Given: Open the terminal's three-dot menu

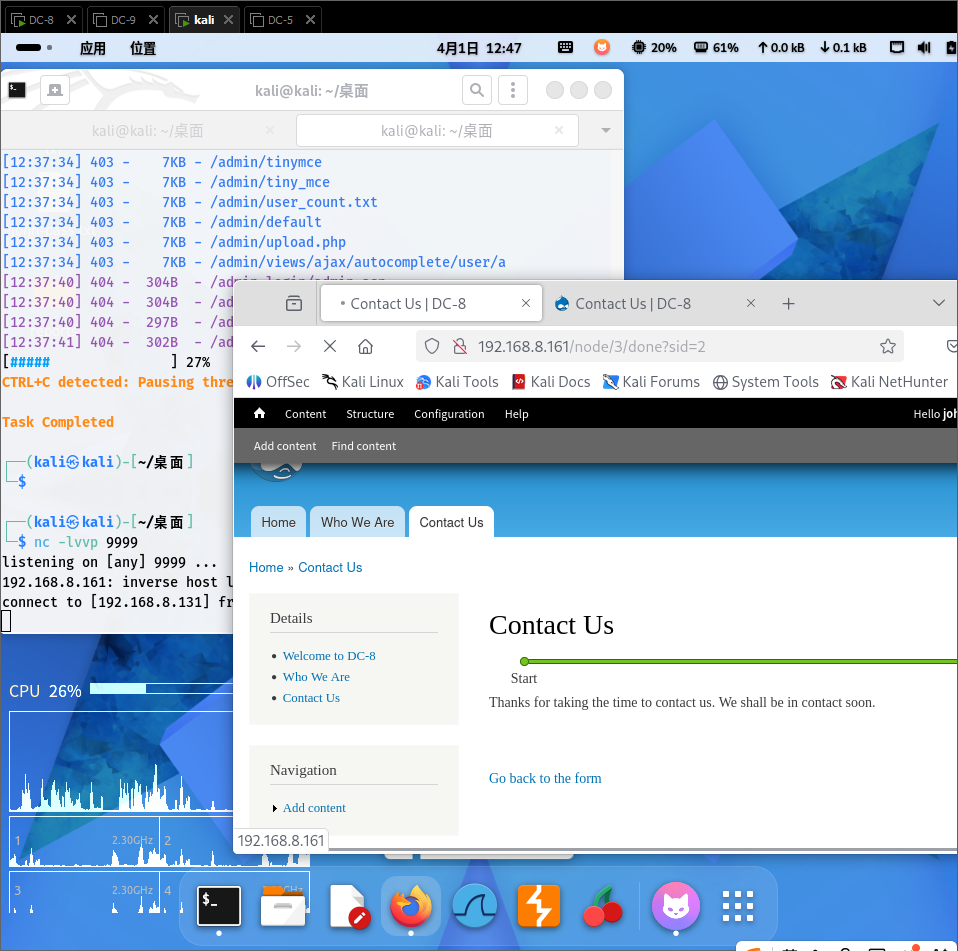Looking at the screenshot, I should click(512, 90).
